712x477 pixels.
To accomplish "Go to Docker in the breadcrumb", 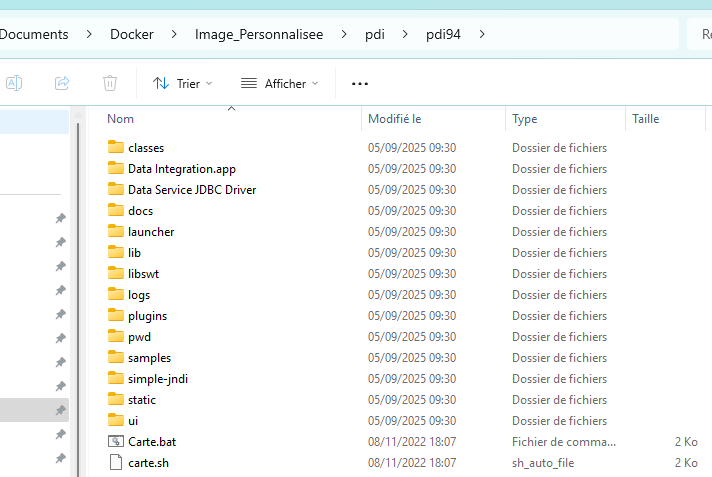I will coord(132,35).
